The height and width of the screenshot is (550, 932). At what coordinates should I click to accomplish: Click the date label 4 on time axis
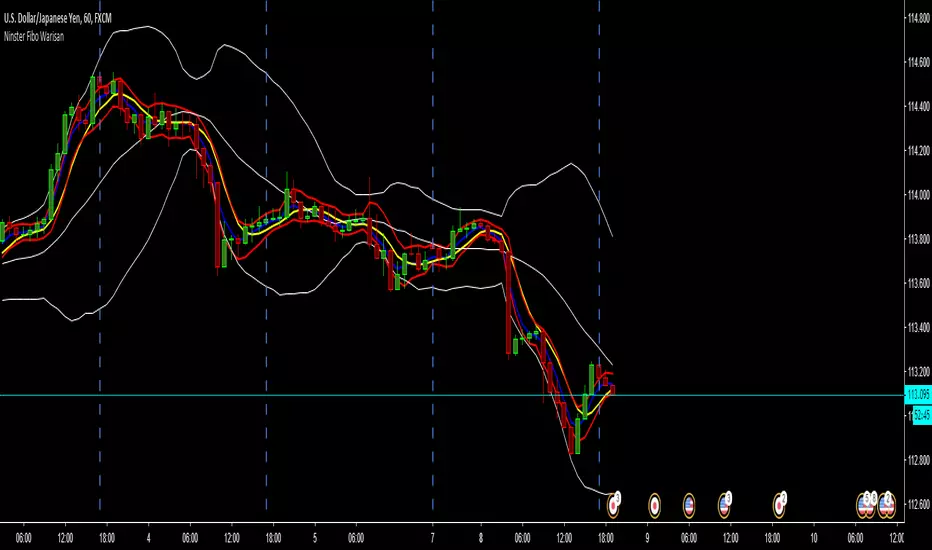tap(149, 538)
